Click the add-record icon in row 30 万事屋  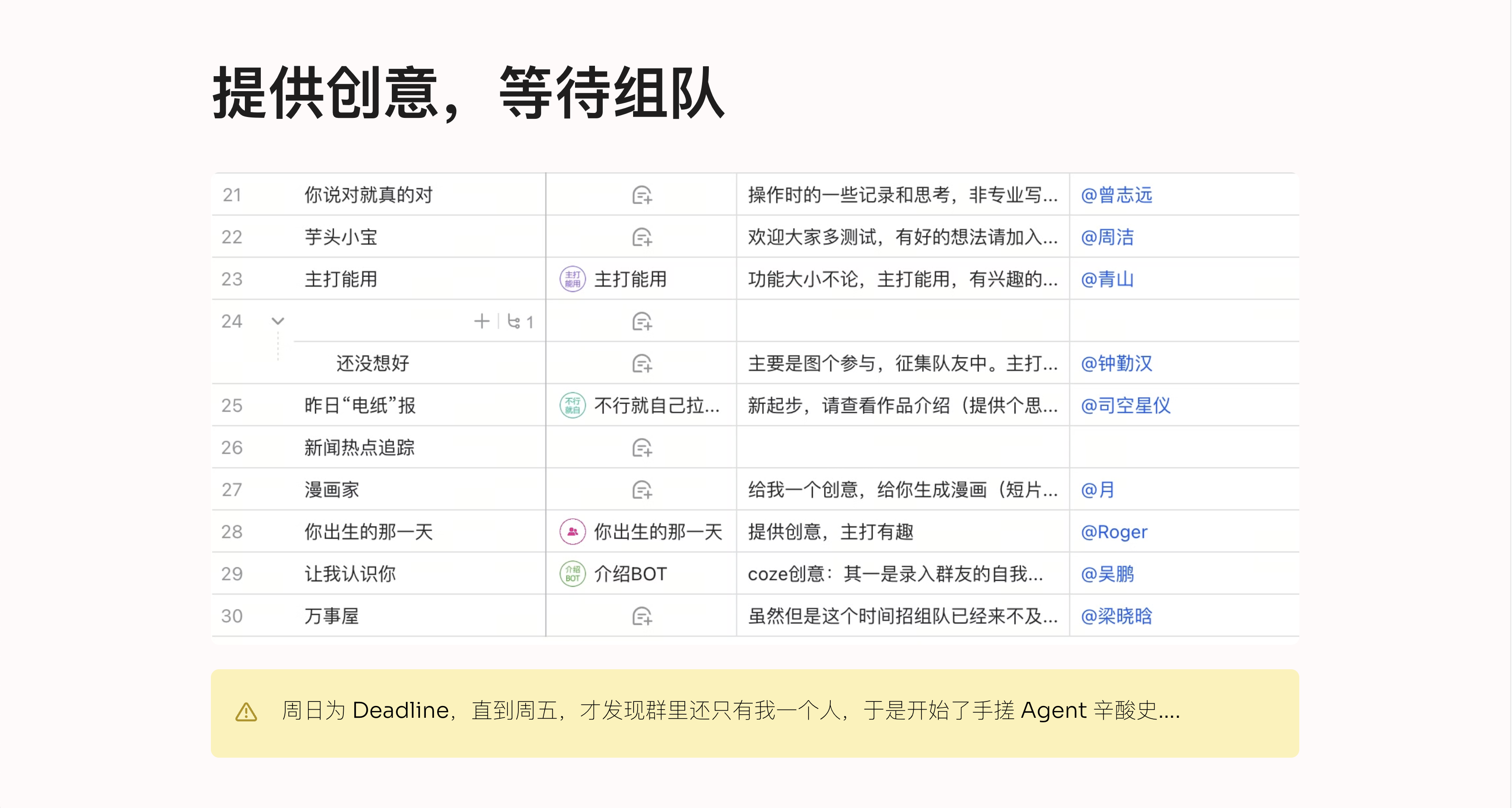click(642, 616)
